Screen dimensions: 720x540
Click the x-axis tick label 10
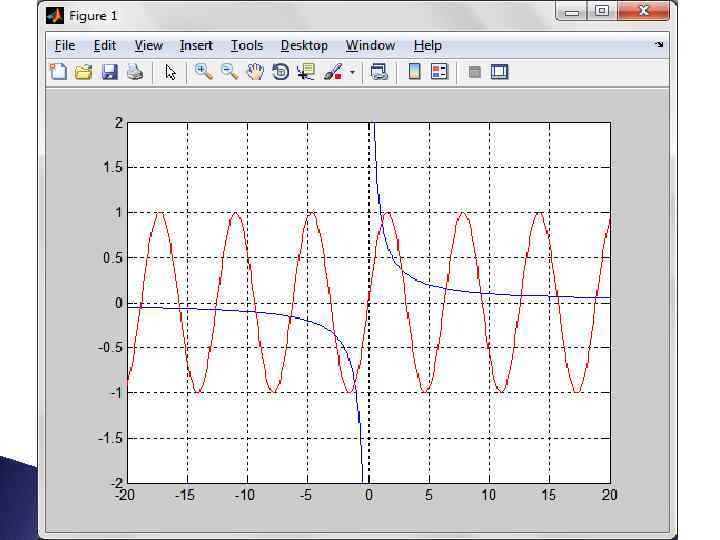tap(489, 495)
